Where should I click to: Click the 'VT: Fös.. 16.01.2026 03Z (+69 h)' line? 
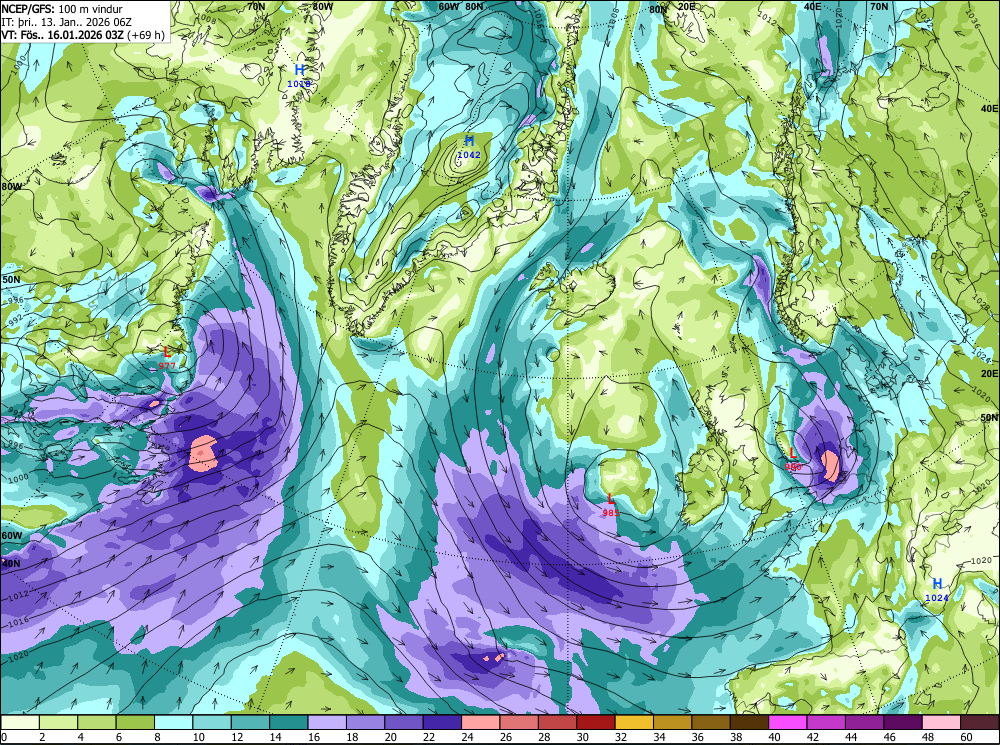83,34
